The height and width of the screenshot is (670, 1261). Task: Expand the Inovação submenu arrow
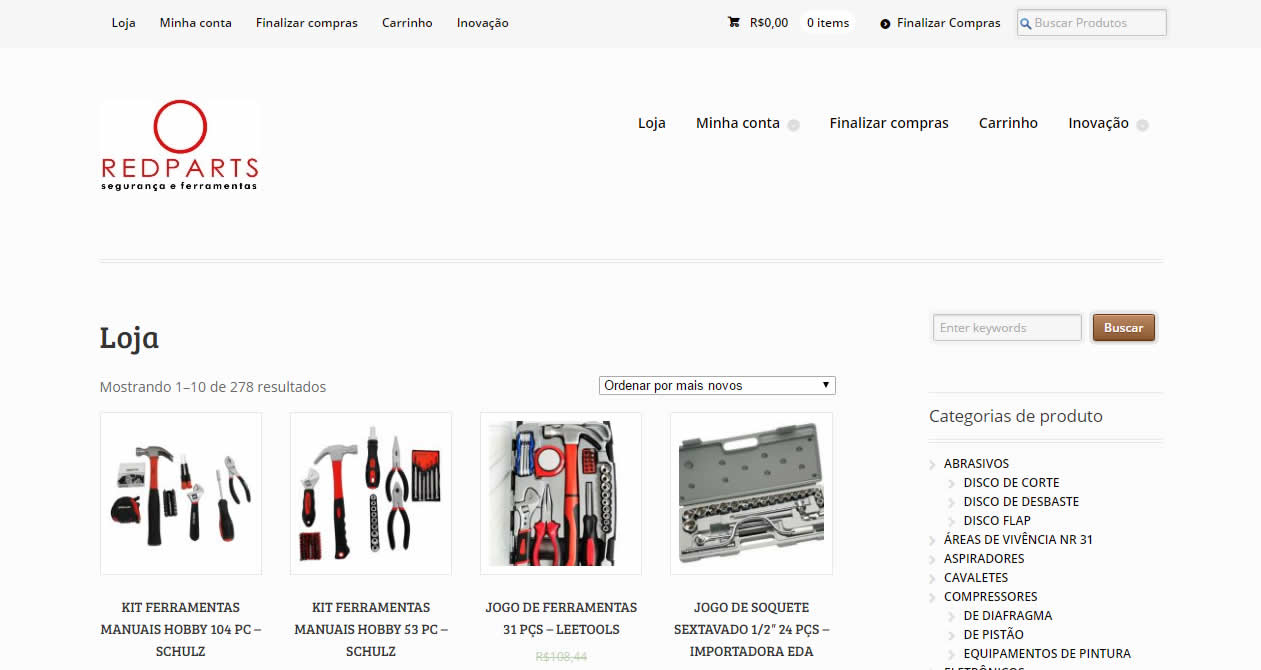(1142, 125)
